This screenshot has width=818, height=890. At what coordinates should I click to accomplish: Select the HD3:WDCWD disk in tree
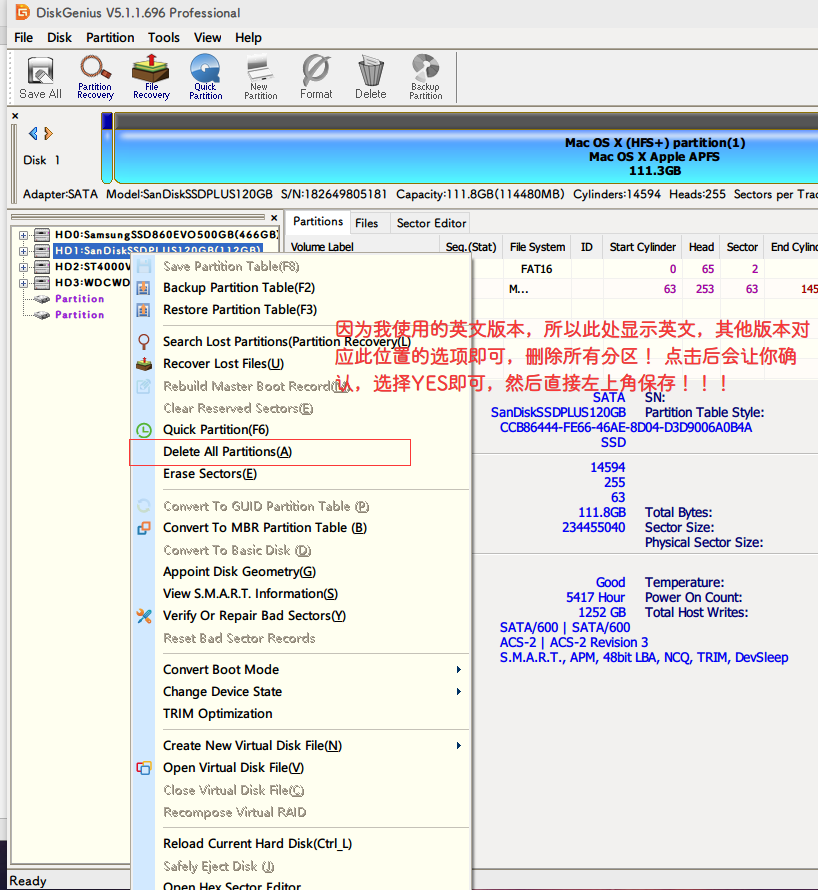pyautogui.click(x=93, y=283)
